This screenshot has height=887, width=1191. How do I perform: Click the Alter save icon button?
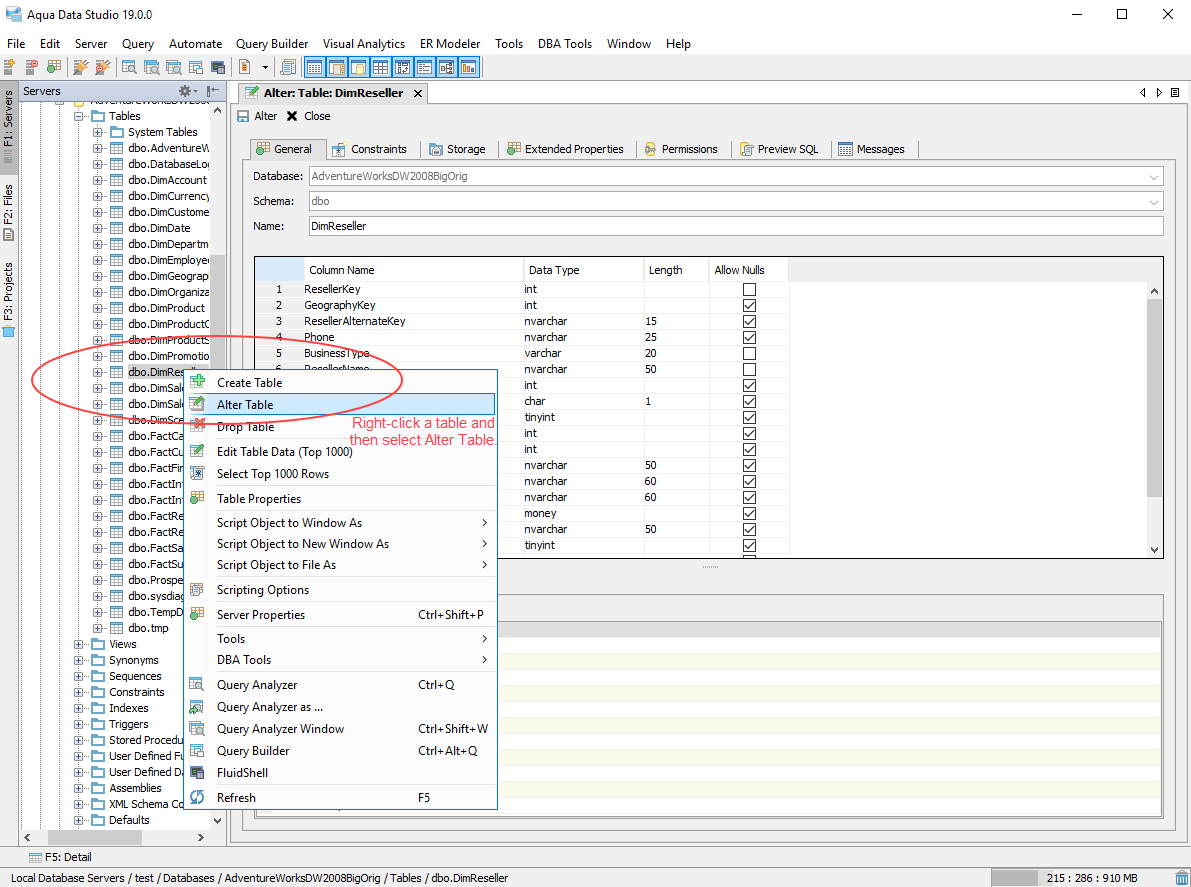point(243,116)
